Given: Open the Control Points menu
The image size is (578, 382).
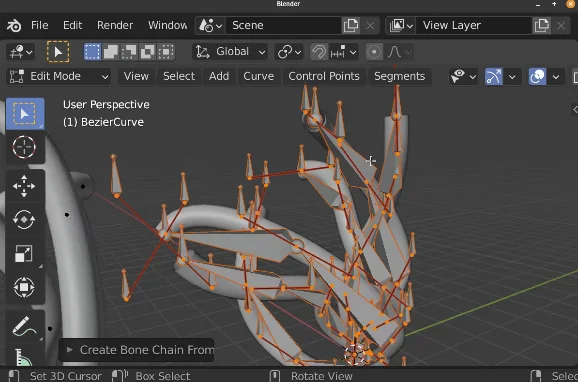Looking at the screenshot, I should click(324, 77).
